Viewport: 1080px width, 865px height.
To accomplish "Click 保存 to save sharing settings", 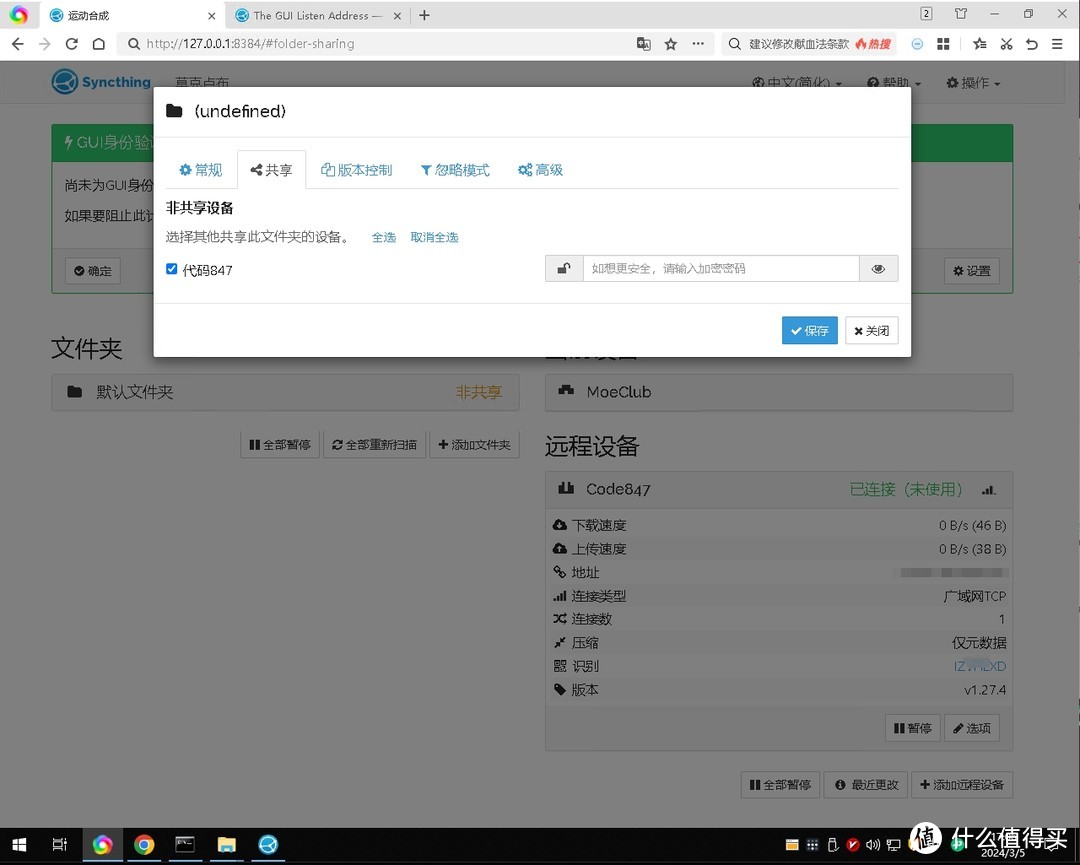I will pyautogui.click(x=809, y=330).
